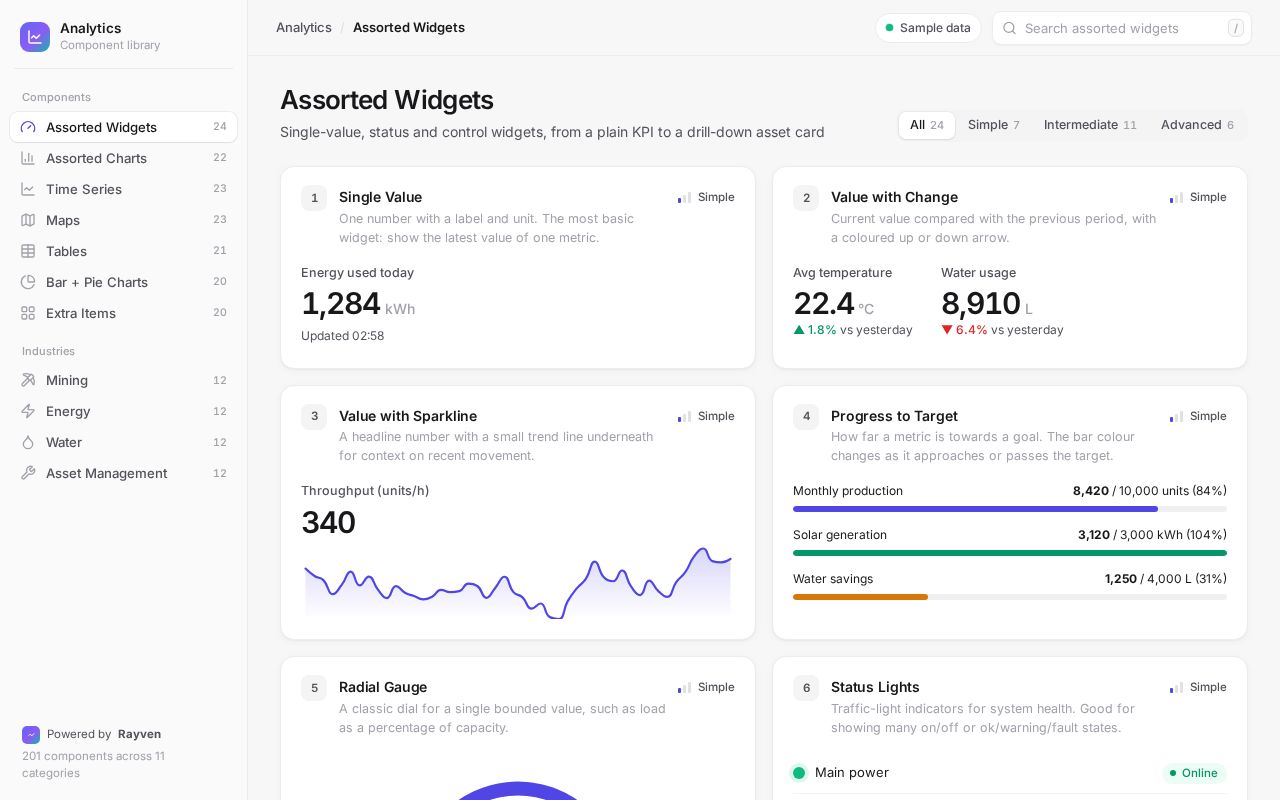Open the Mining industry icon
Image resolution: width=1280 pixels, height=800 pixels.
pos(28,380)
